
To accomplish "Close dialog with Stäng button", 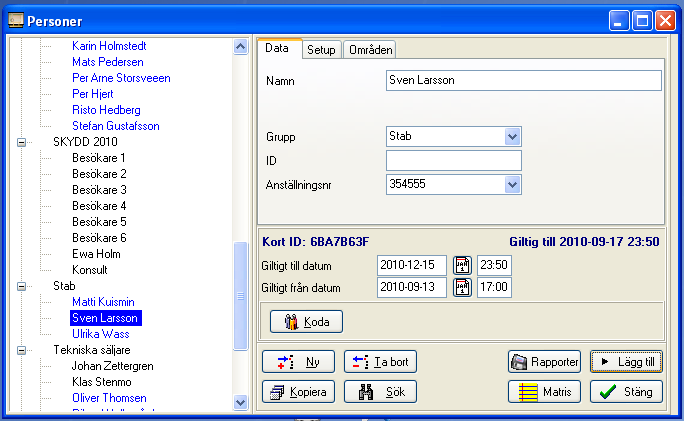I will (x=626, y=391).
